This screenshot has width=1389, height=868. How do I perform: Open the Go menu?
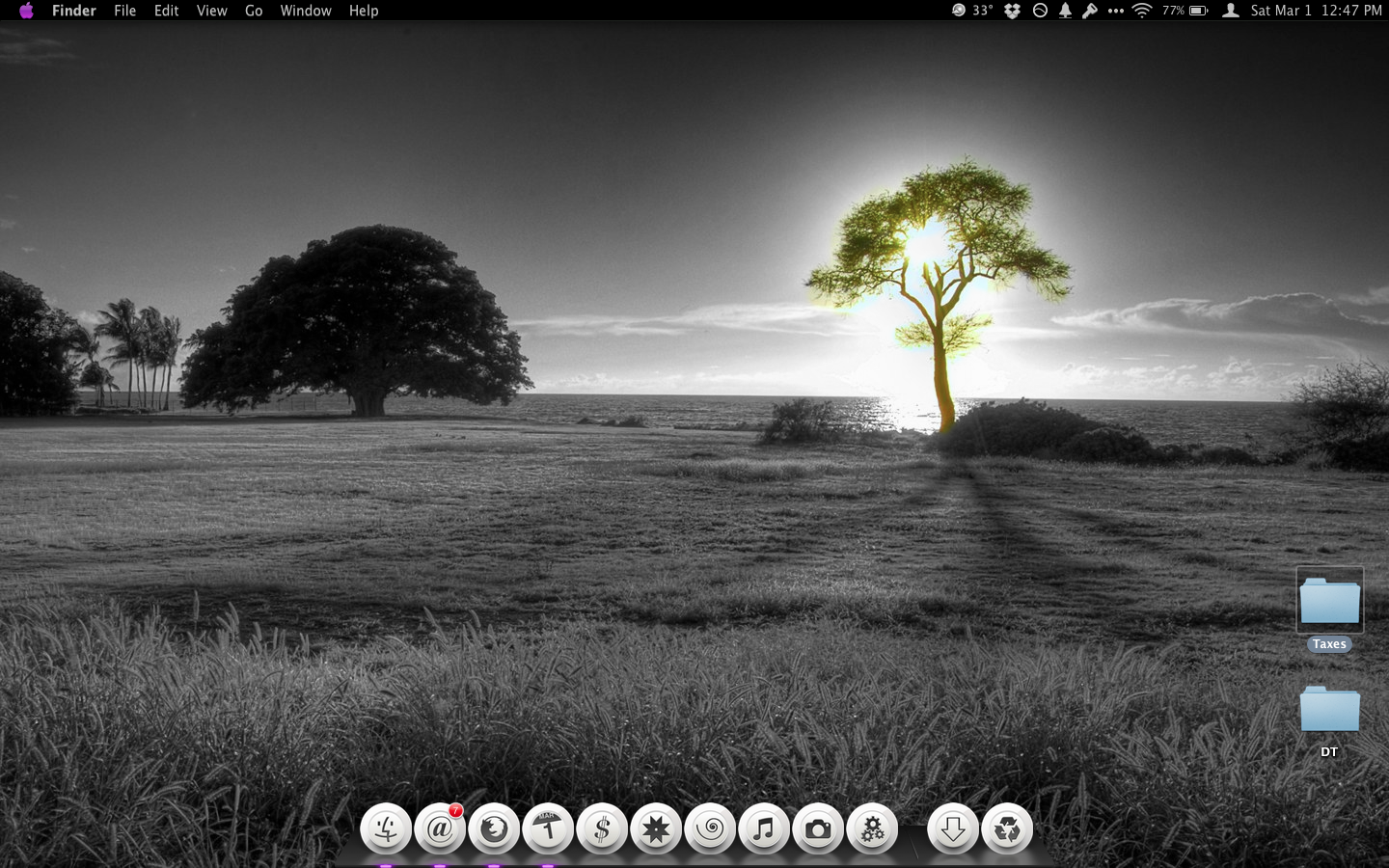(254, 11)
